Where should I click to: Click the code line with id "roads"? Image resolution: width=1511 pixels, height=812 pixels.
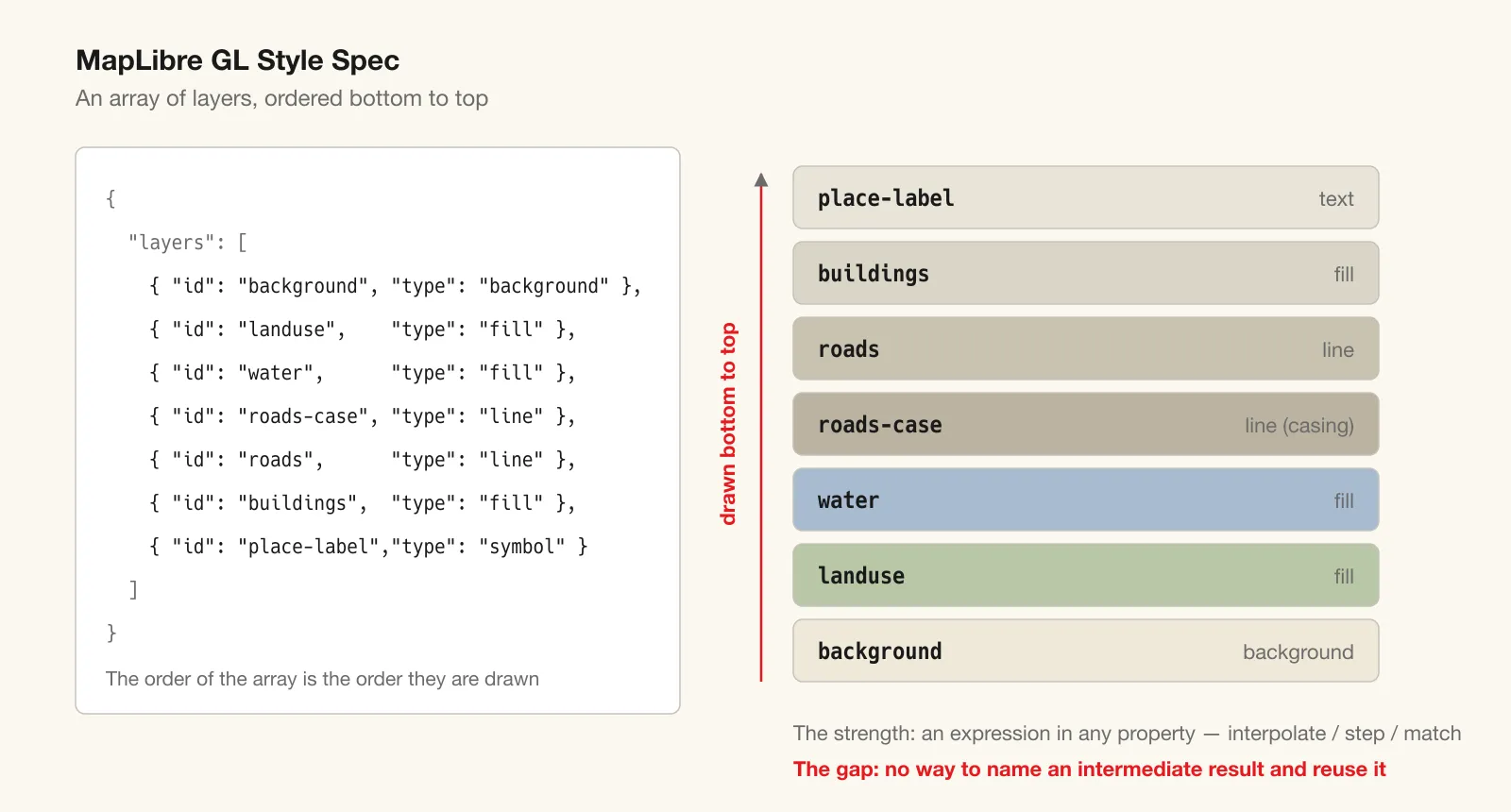tap(363, 460)
